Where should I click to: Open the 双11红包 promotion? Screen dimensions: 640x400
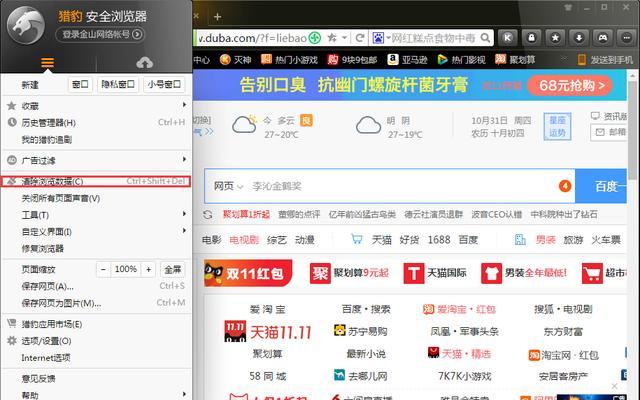[248, 273]
